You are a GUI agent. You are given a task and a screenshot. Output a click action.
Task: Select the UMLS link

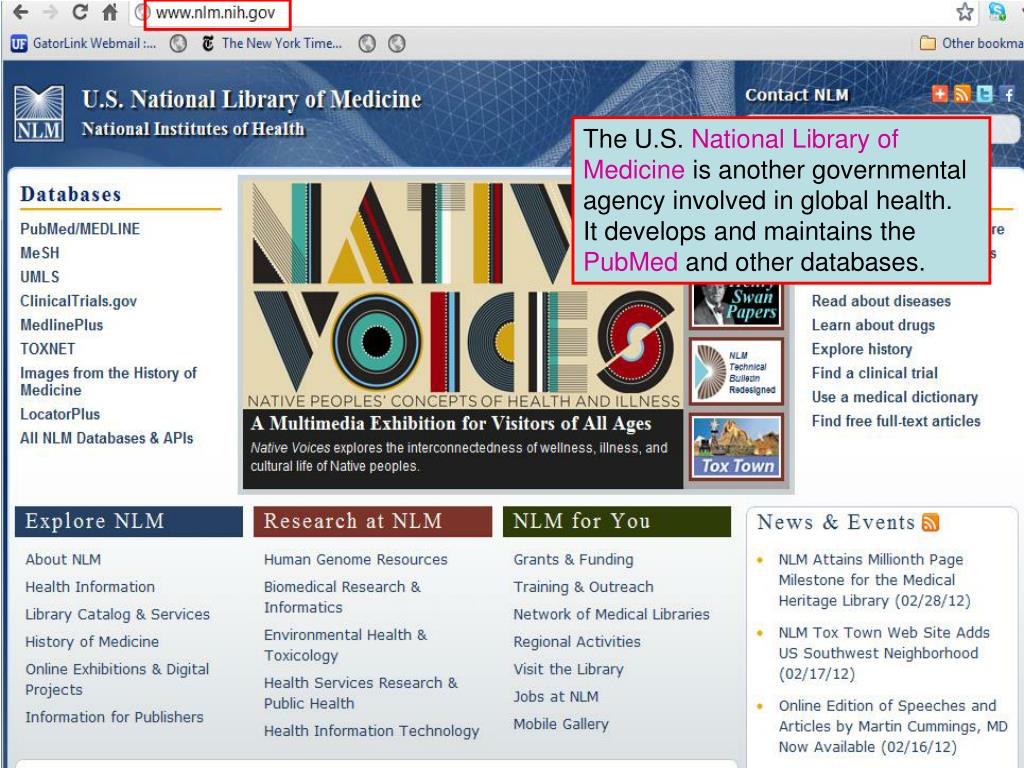pyautogui.click(x=40, y=277)
